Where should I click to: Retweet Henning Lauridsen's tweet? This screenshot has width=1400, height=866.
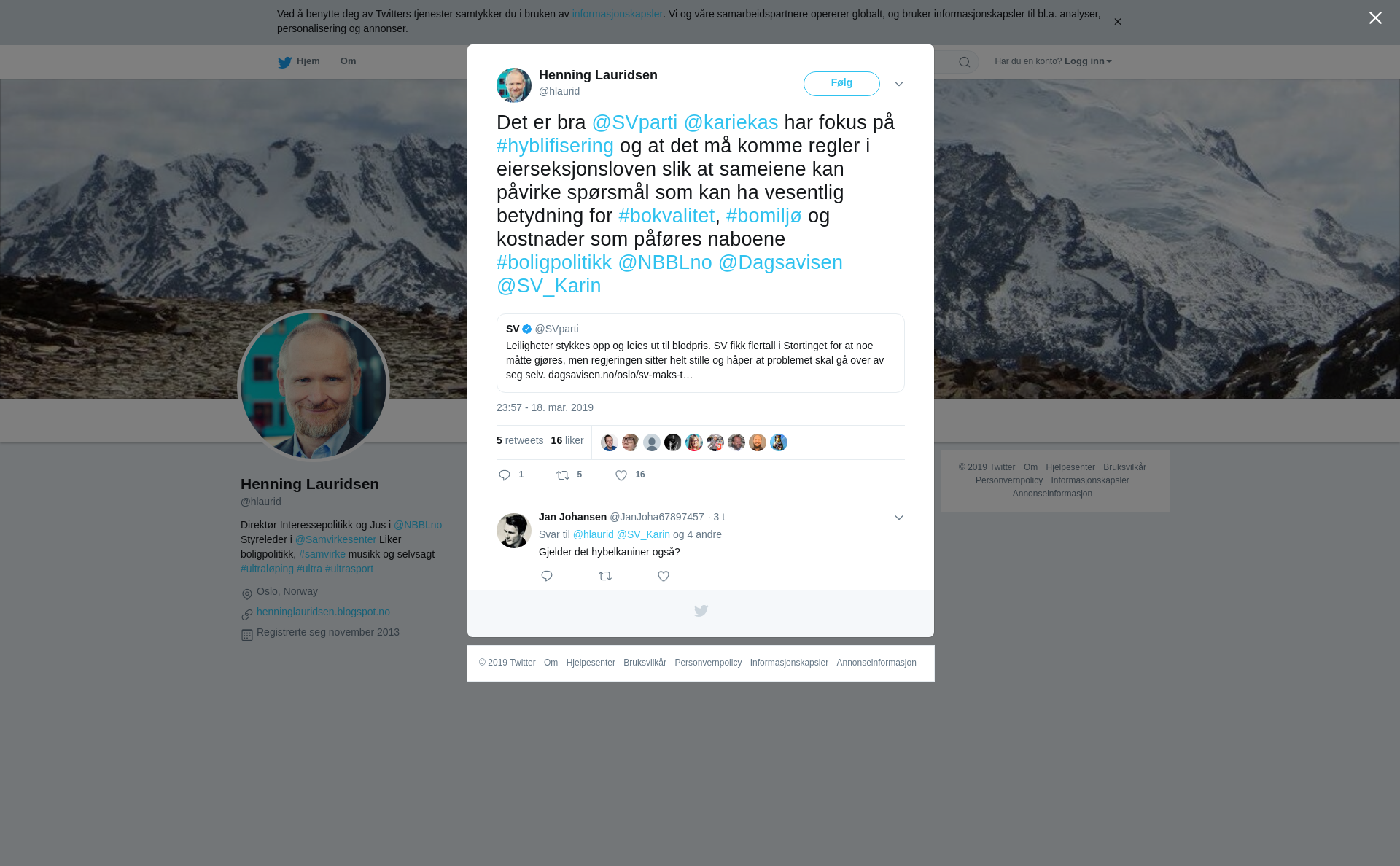pos(563,475)
